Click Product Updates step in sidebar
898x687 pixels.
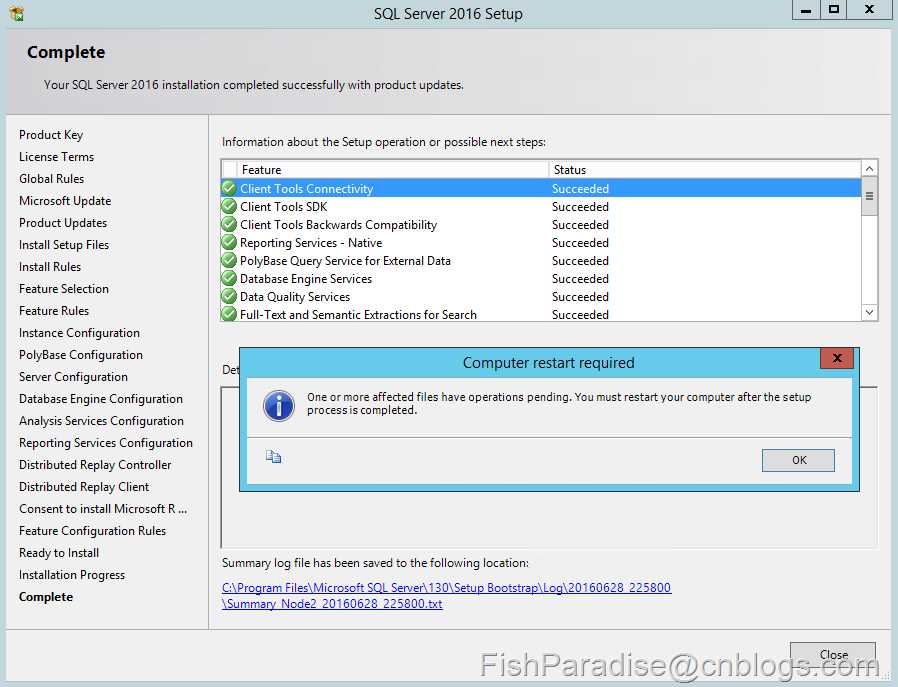tap(63, 223)
